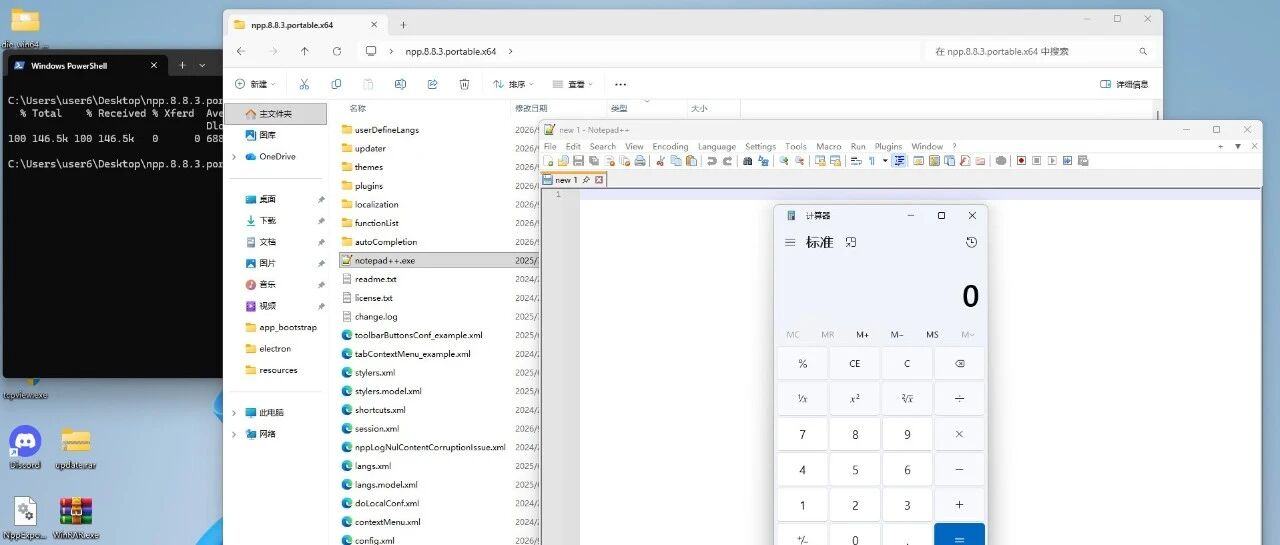Click the Explorer Cut scissors icon
The height and width of the screenshot is (545, 1280).
coord(304,85)
